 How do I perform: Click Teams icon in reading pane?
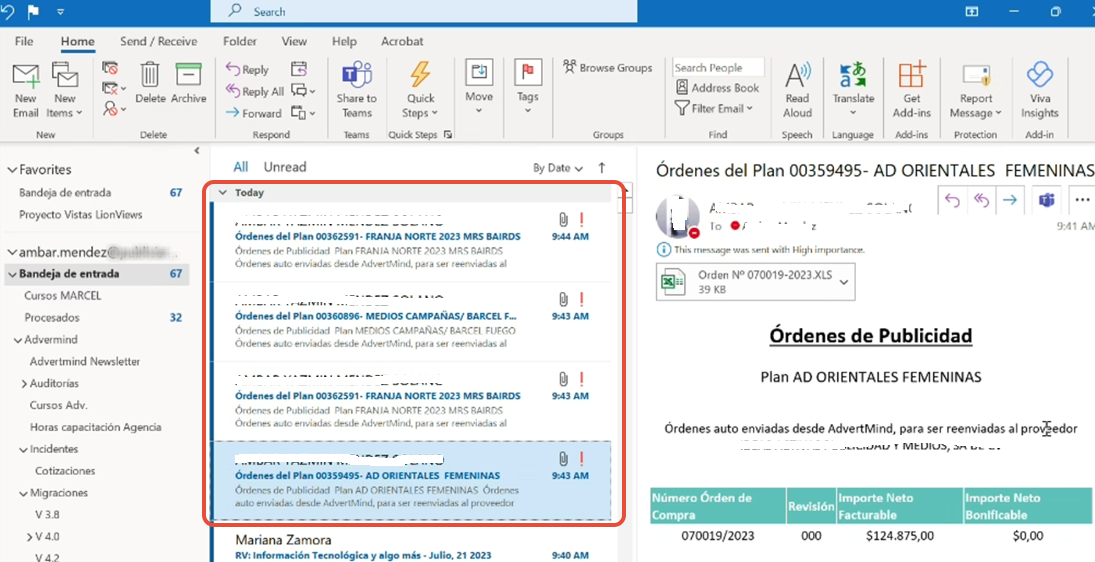click(1046, 201)
